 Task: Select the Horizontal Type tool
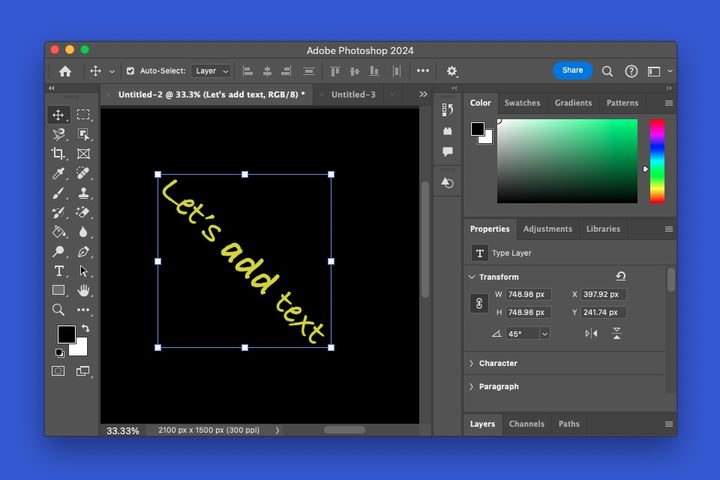pos(58,271)
